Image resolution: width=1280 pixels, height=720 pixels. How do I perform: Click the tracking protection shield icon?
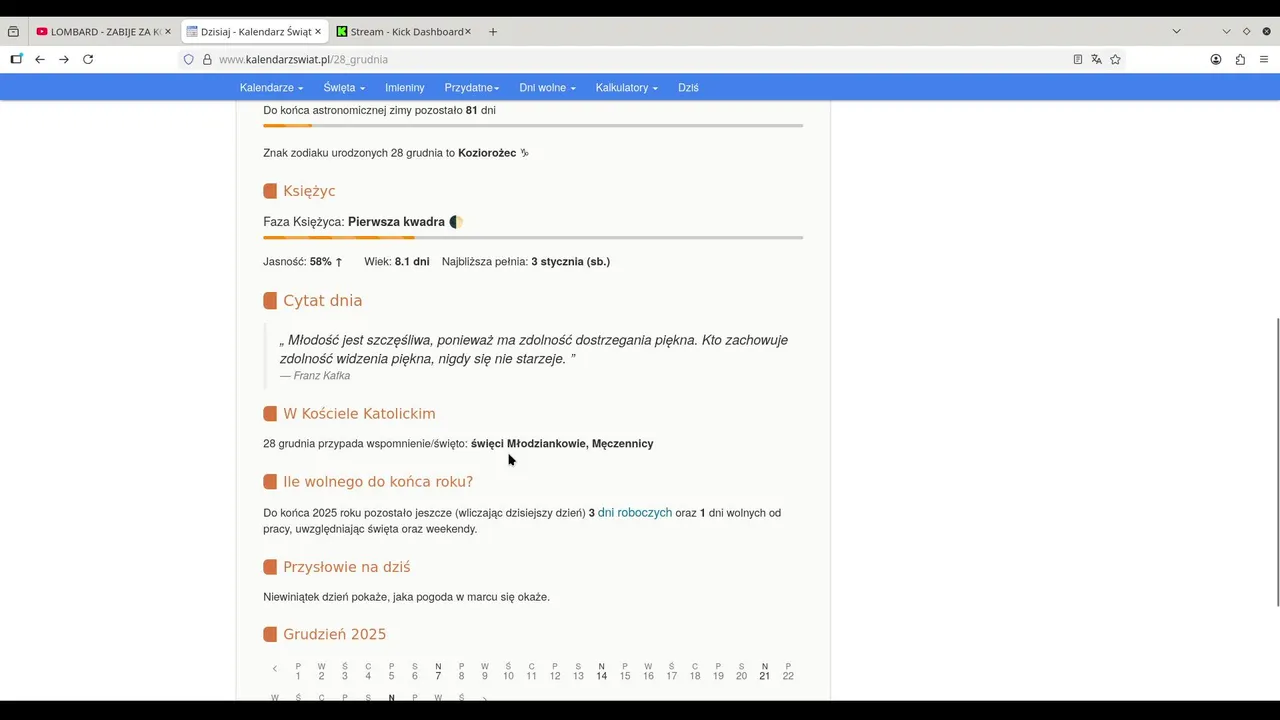click(188, 59)
